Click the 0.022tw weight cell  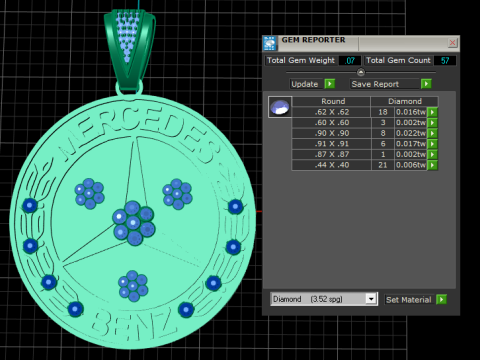coord(411,133)
